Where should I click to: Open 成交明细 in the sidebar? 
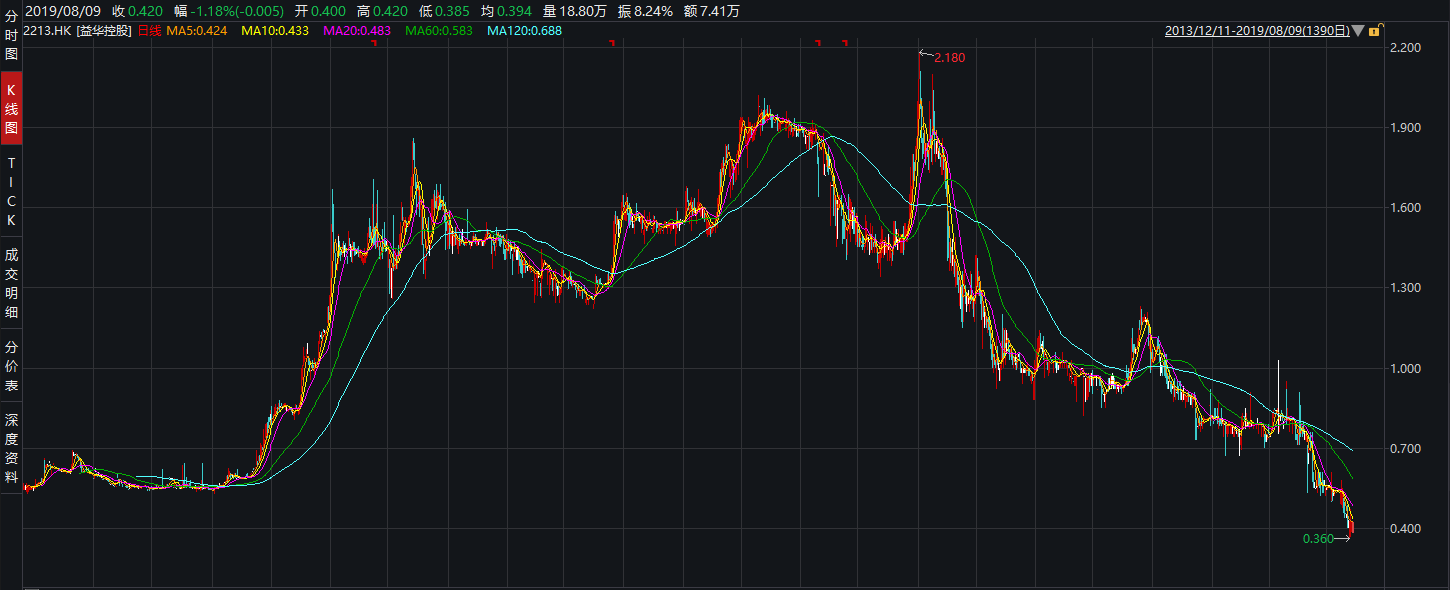tap(11, 283)
